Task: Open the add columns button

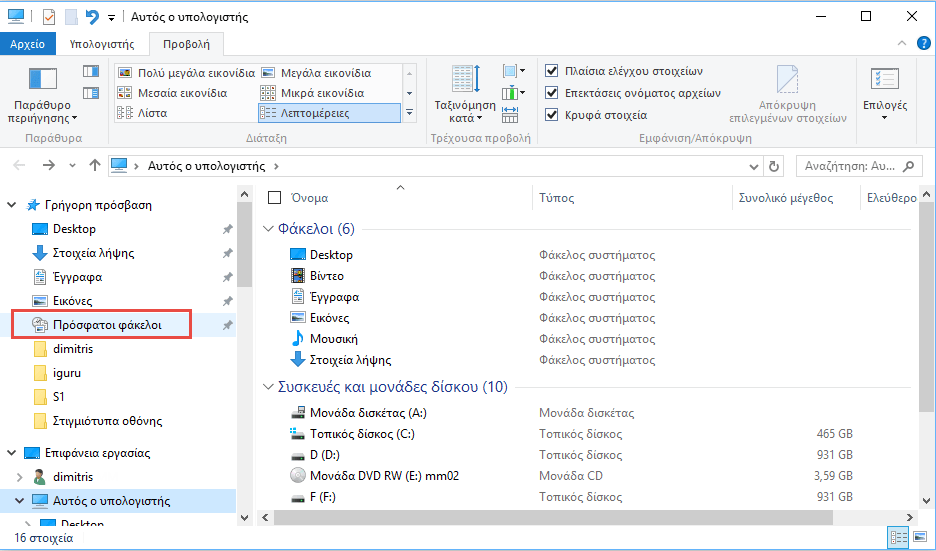Action: tap(513, 93)
